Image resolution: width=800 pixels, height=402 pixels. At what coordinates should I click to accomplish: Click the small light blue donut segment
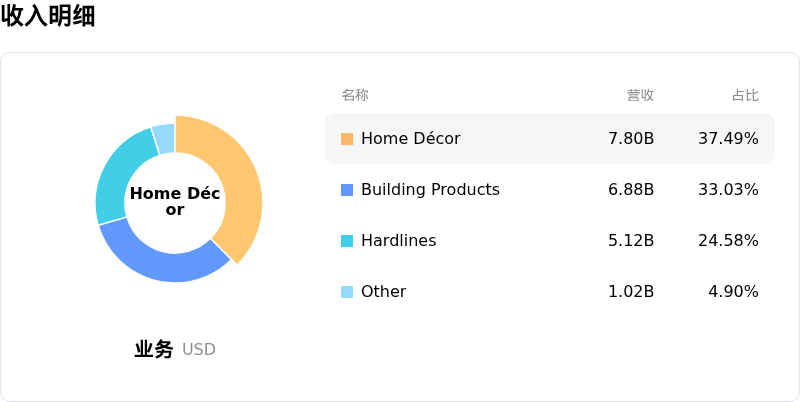tap(164, 137)
